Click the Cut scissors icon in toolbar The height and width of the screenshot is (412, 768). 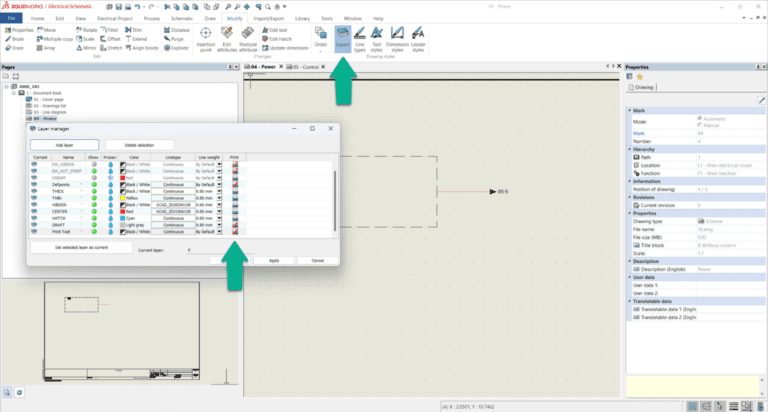167,7
